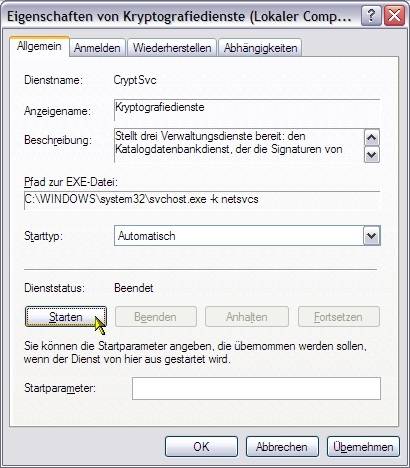This screenshot has height=468, width=410.
Task: Apply settings with Übernehmen button
Action: click(363, 447)
